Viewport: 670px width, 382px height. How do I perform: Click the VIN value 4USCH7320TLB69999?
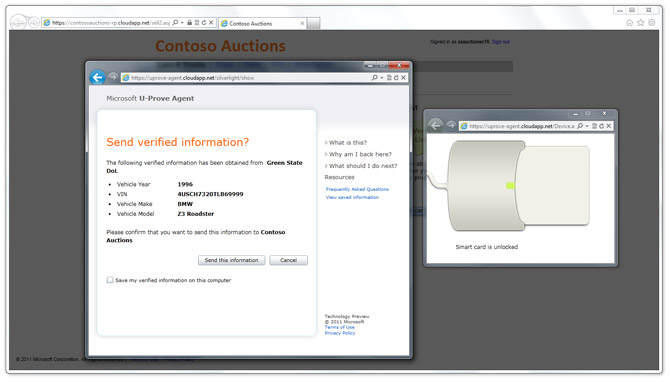(x=210, y=194)
